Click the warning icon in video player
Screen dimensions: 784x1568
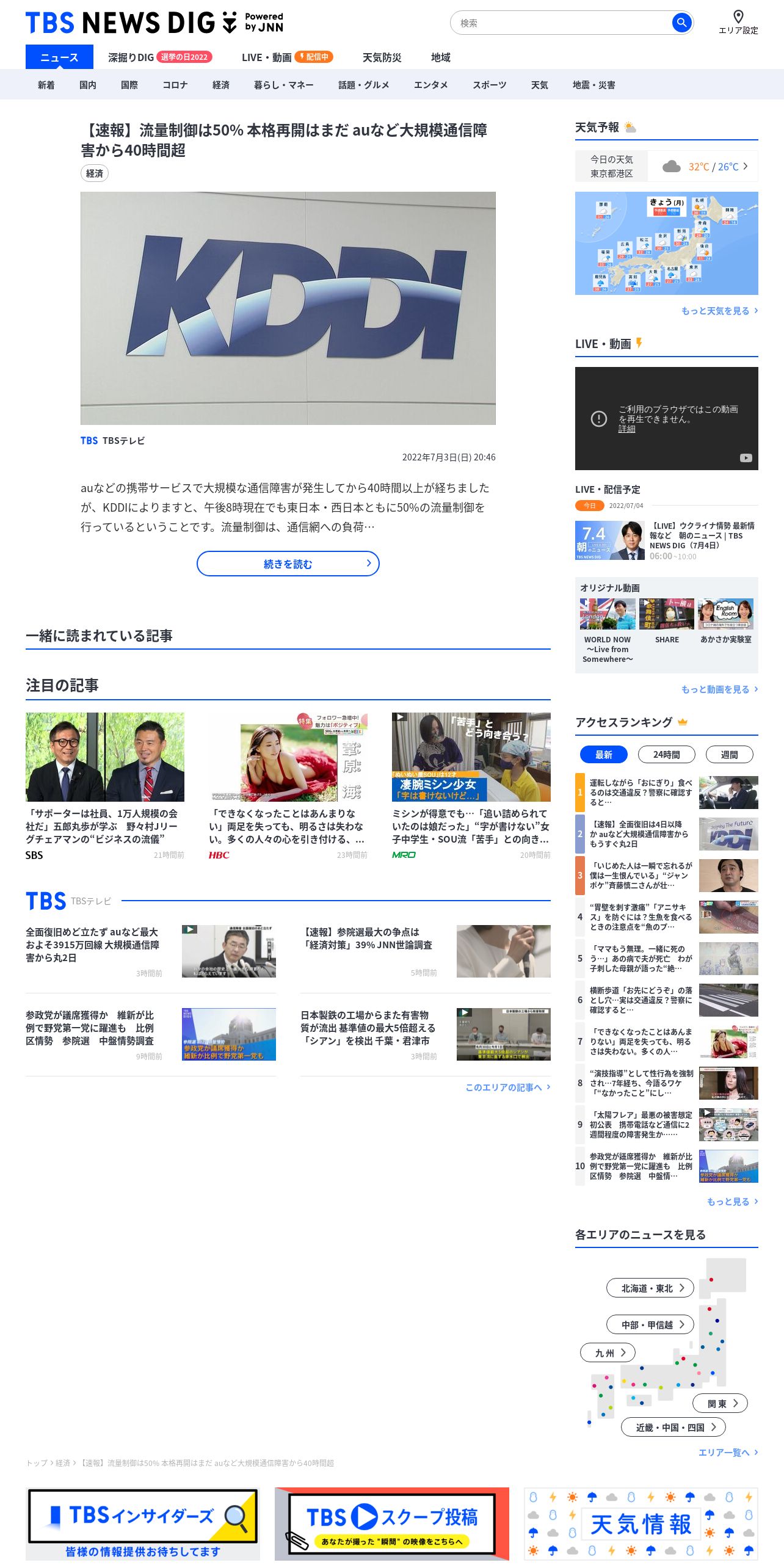click(599, 419)
